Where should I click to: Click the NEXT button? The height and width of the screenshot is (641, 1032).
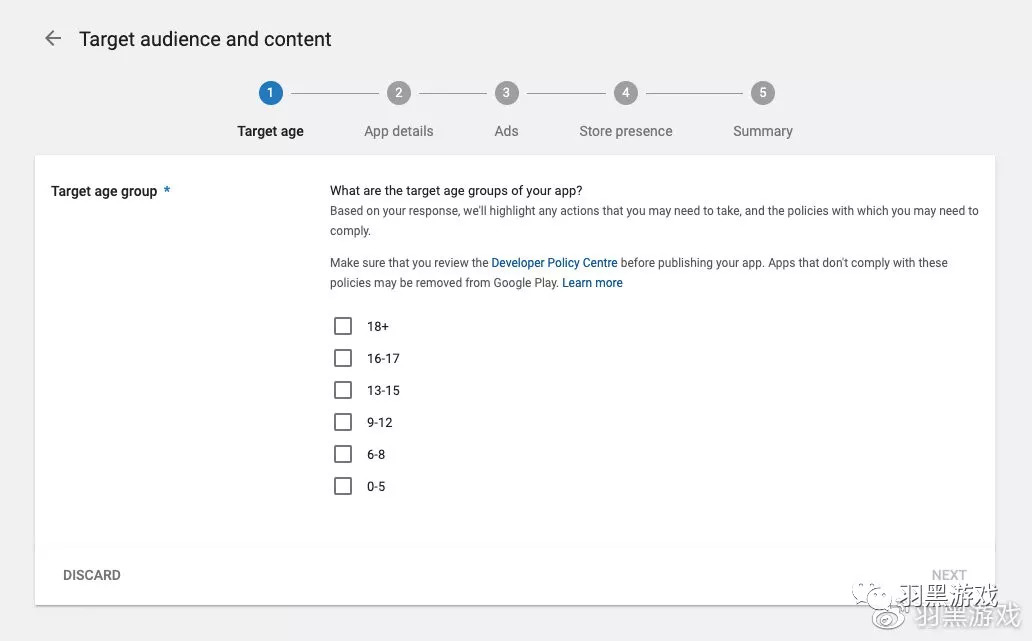(948, 575)
